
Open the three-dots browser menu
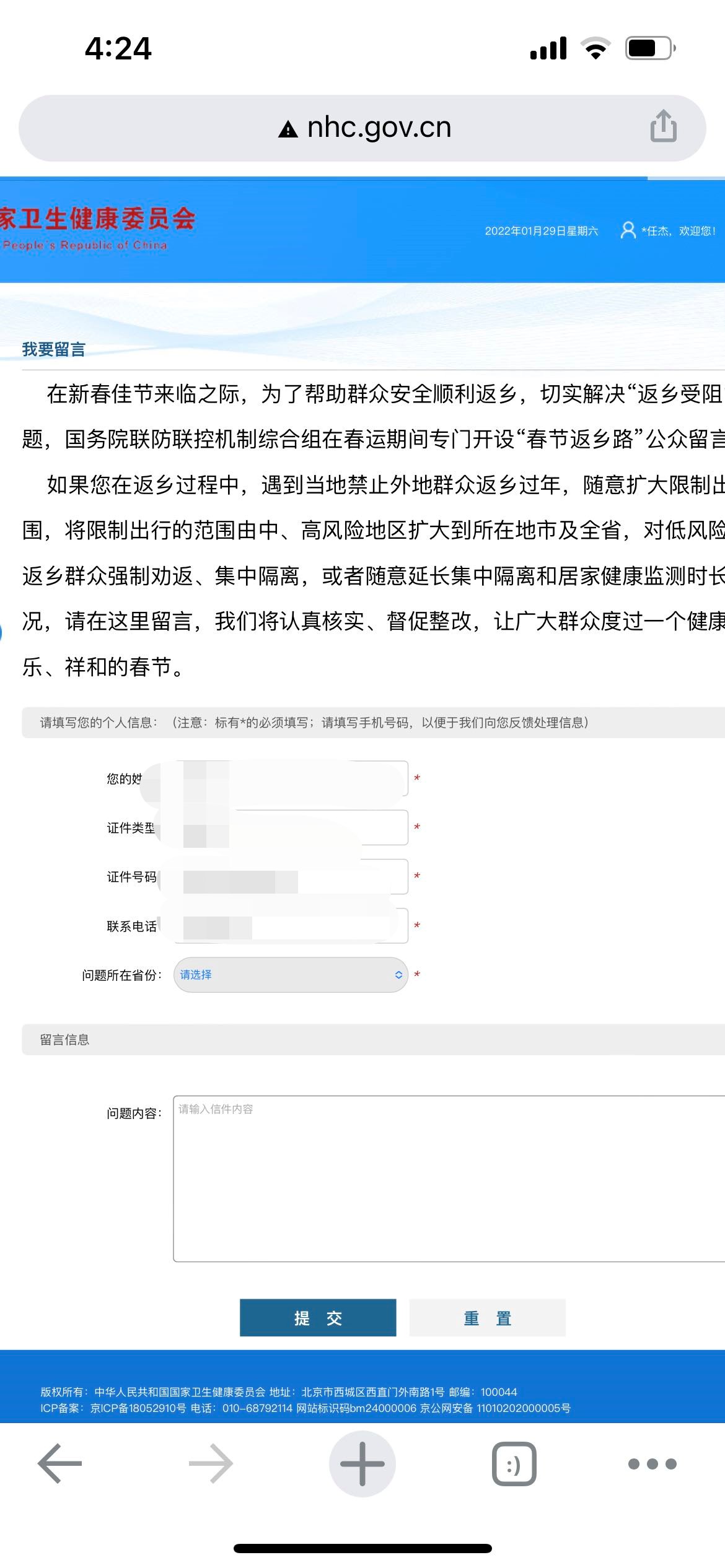point(652,1464)
